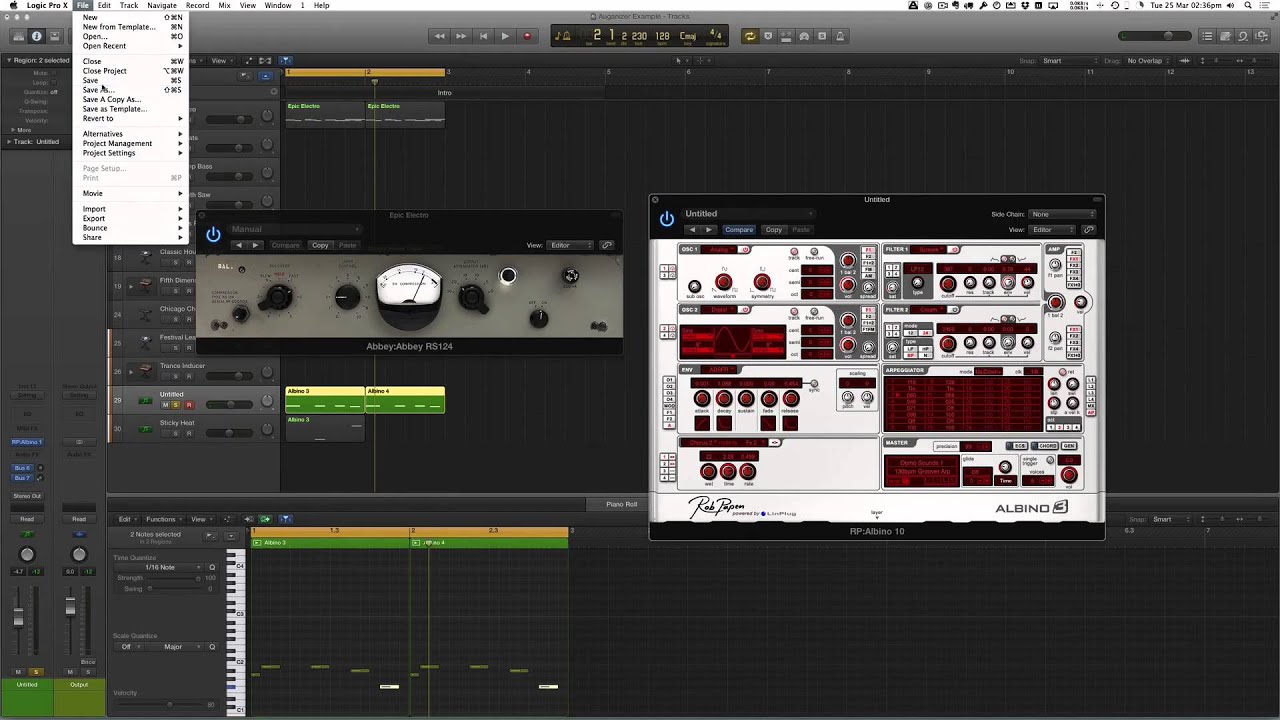Click Compare in the Albino plugin header
1280x720 pixels.
point(739,230)
